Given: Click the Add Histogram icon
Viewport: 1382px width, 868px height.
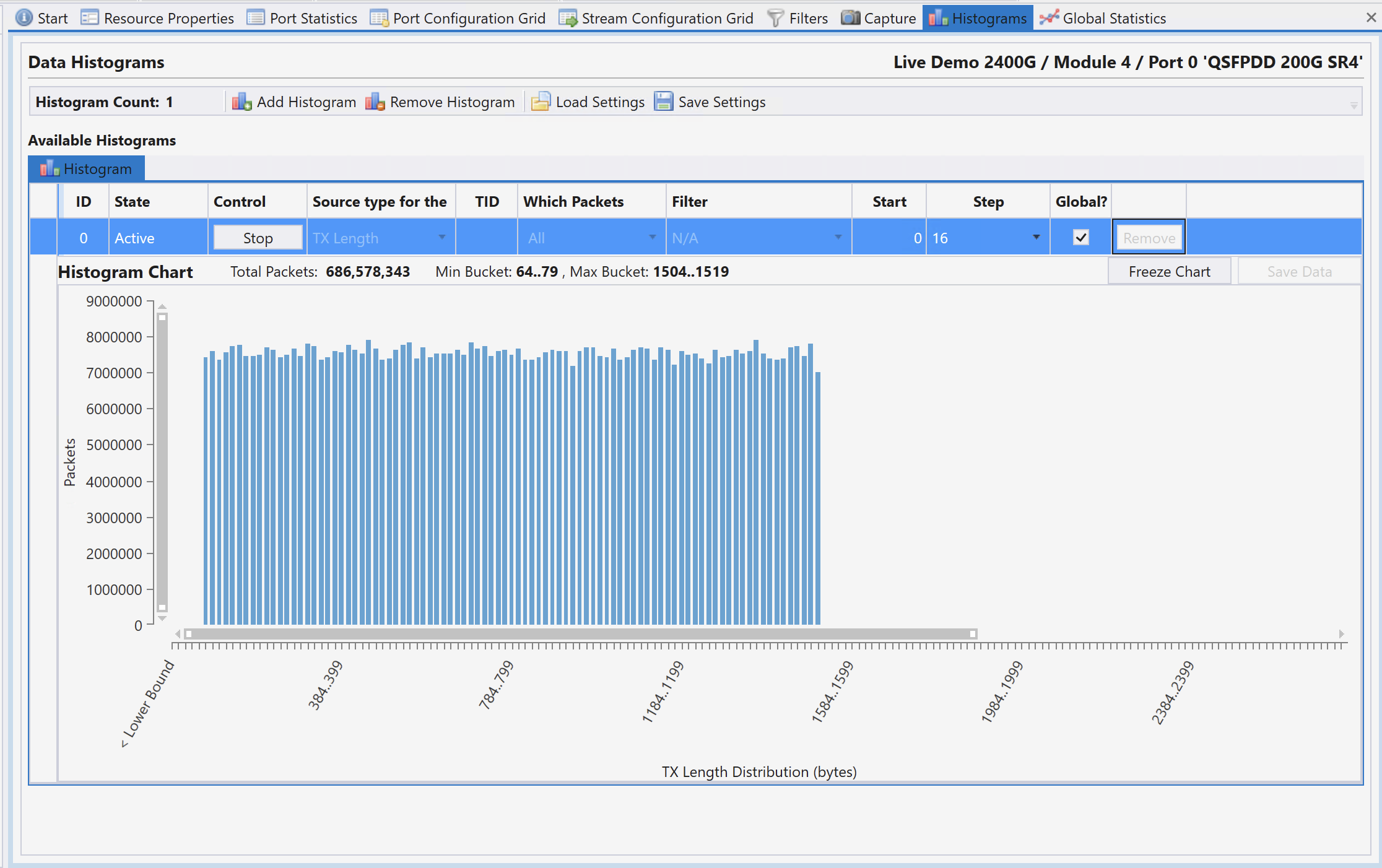Looking at the screenshot, I should pyautogui.click(x=242, y=102).
